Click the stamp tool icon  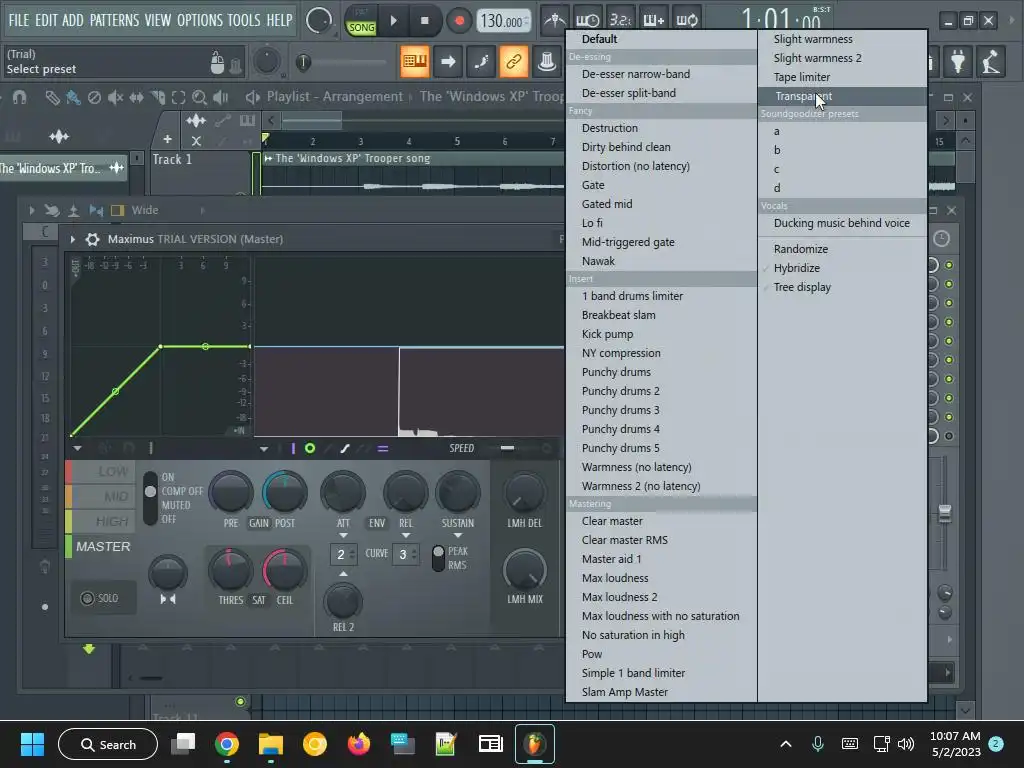point(547,62)
